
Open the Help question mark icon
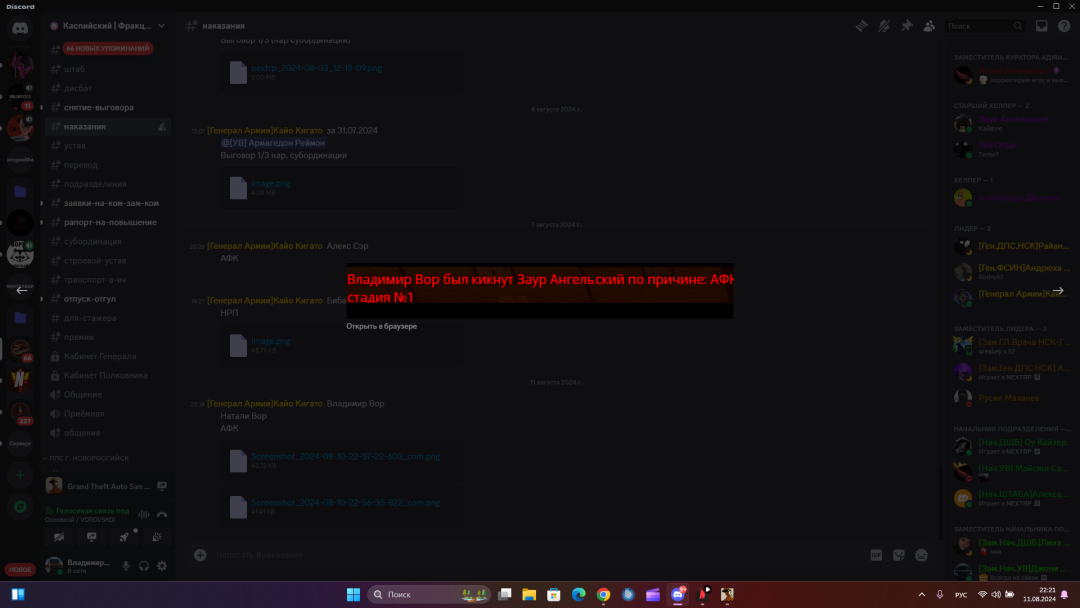tap(1064, 26)
